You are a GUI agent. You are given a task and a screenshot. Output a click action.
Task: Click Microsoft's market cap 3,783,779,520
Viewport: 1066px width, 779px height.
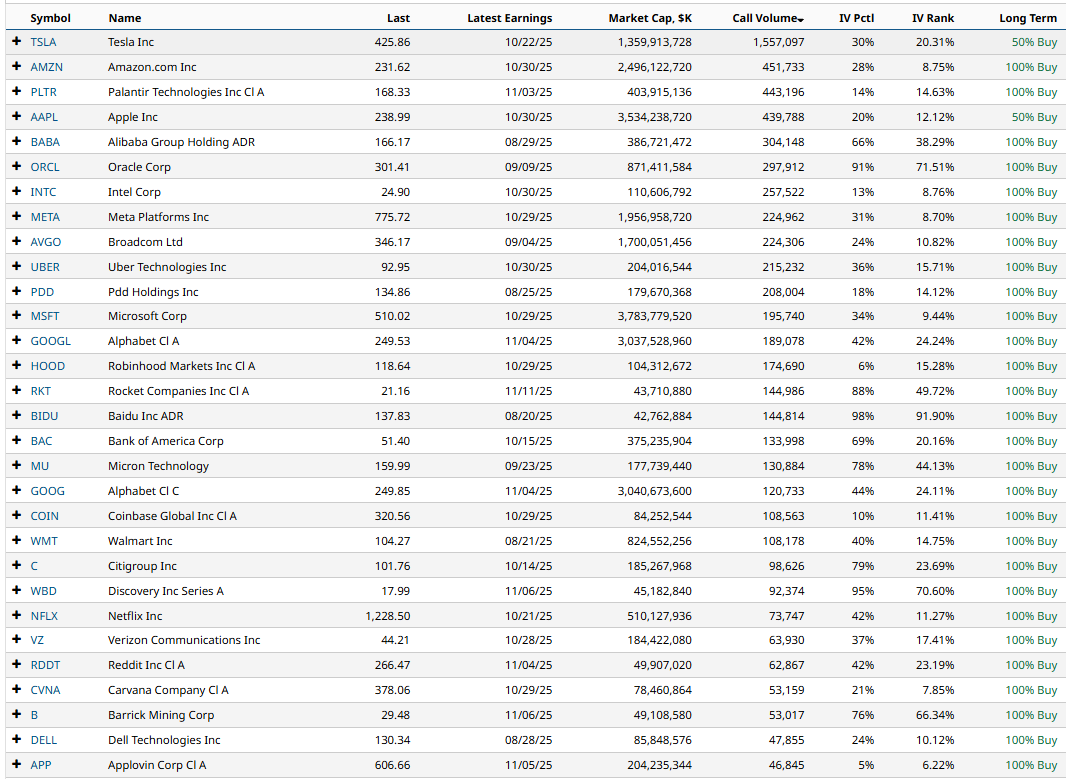(655, 316)
